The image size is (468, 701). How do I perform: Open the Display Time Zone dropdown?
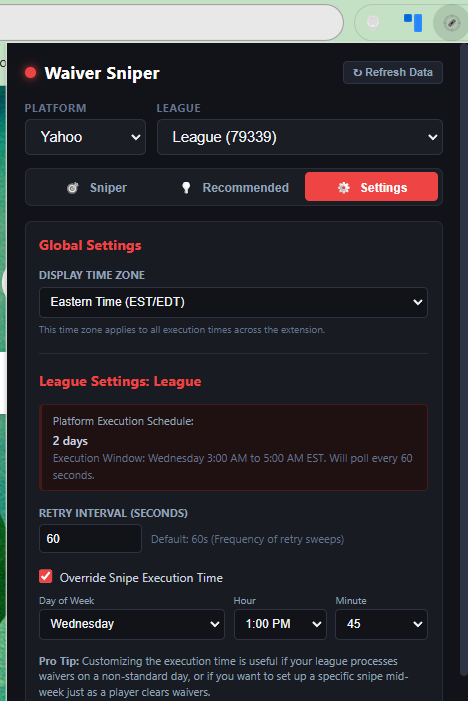(233, 302)
